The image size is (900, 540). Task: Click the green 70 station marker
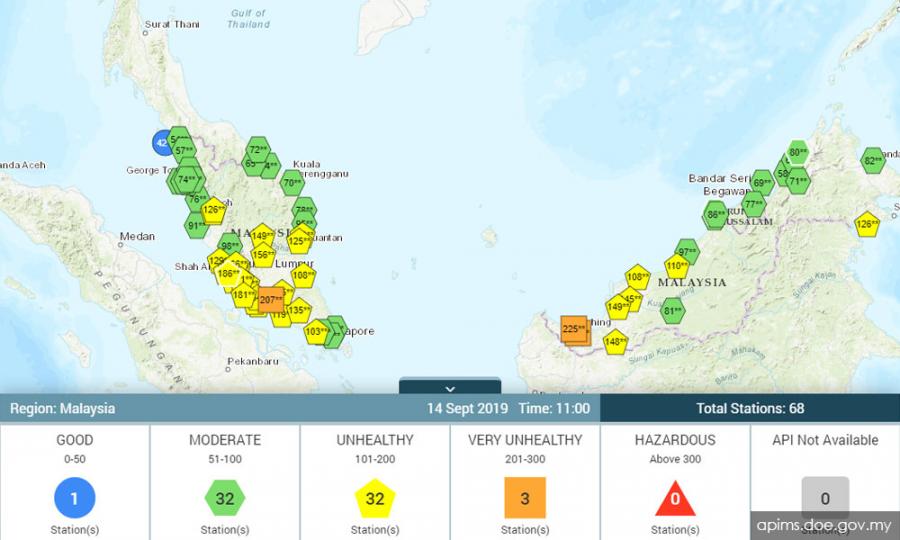pyautogui.click(x=292, y=184)
